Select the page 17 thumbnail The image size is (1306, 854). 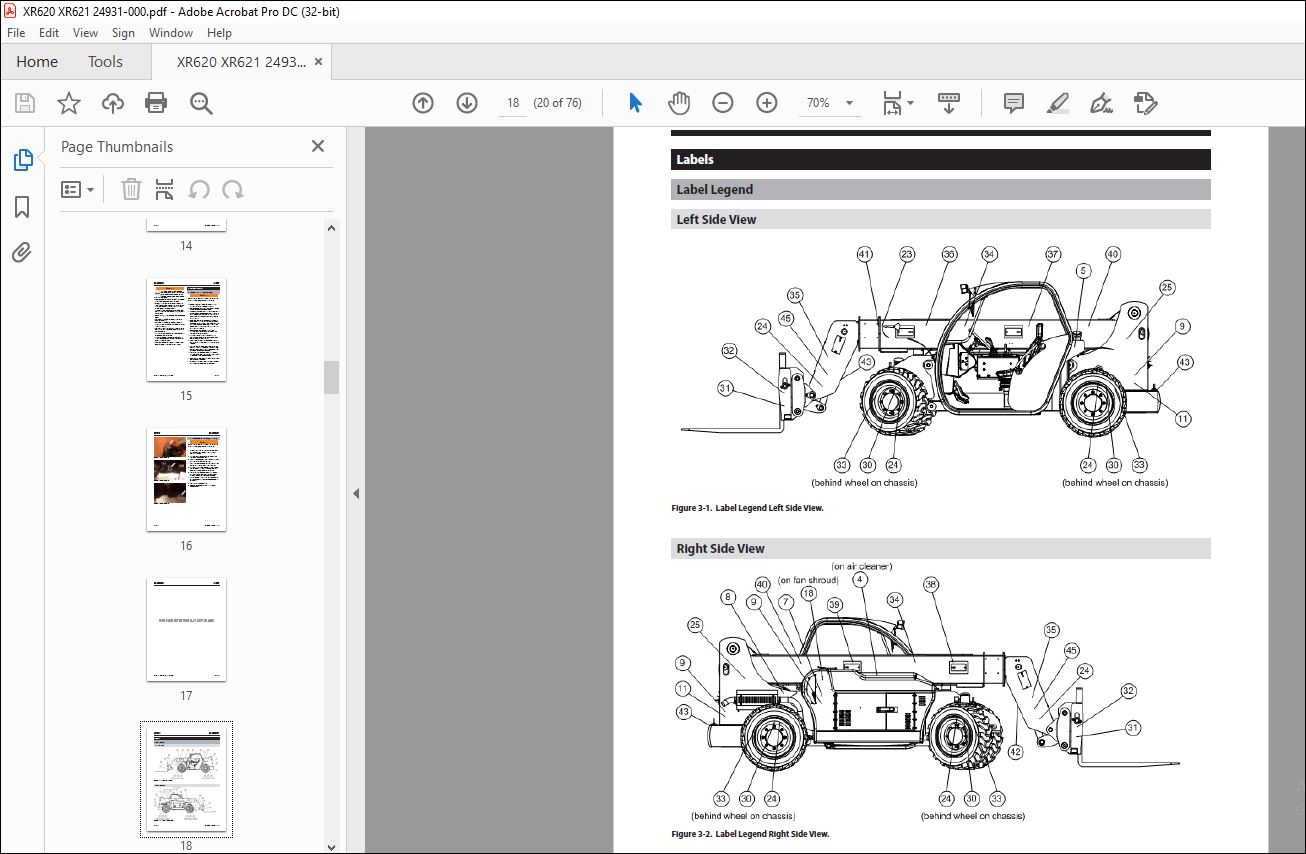186,630
